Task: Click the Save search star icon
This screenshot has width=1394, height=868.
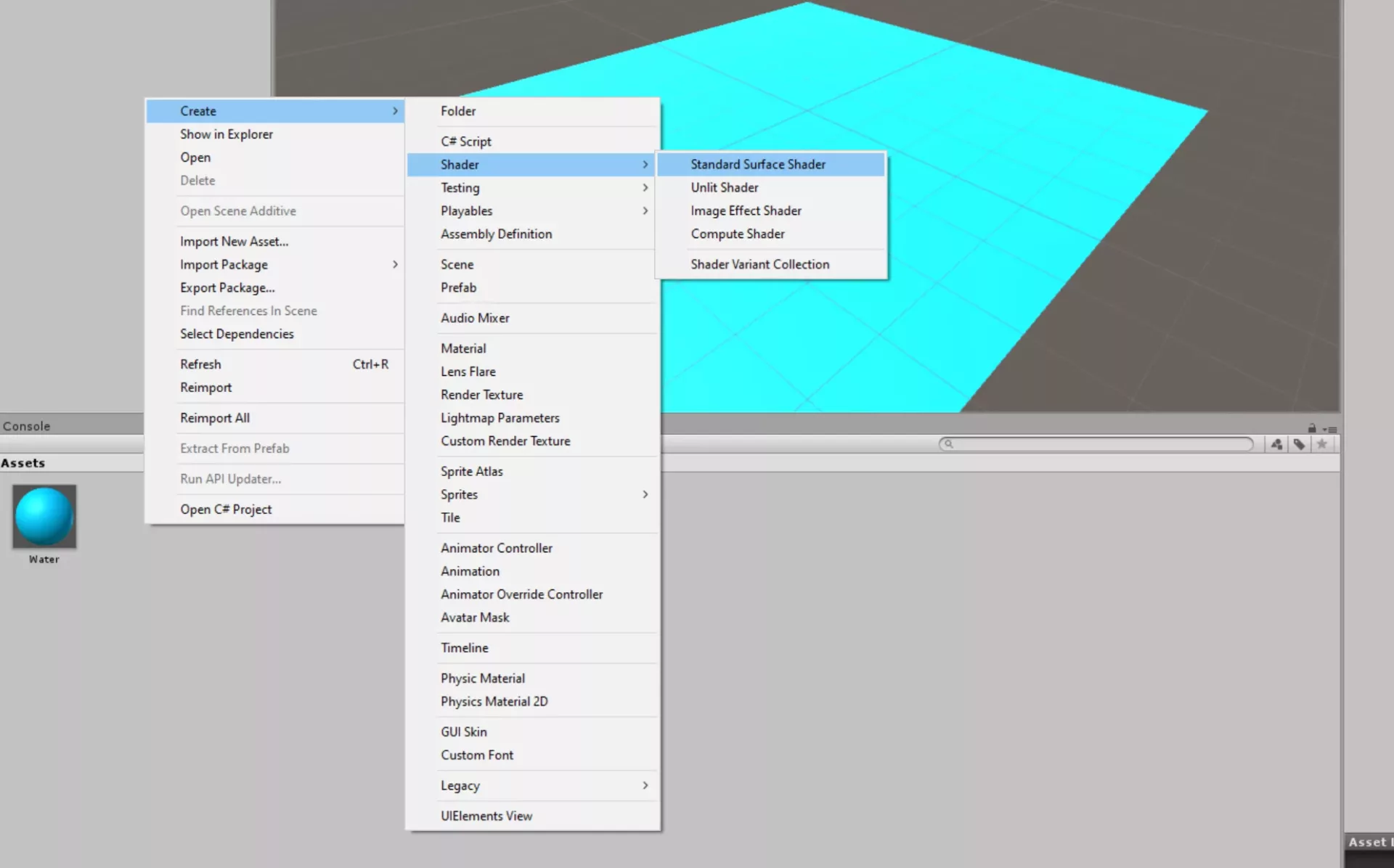Action: [1322, 444]
